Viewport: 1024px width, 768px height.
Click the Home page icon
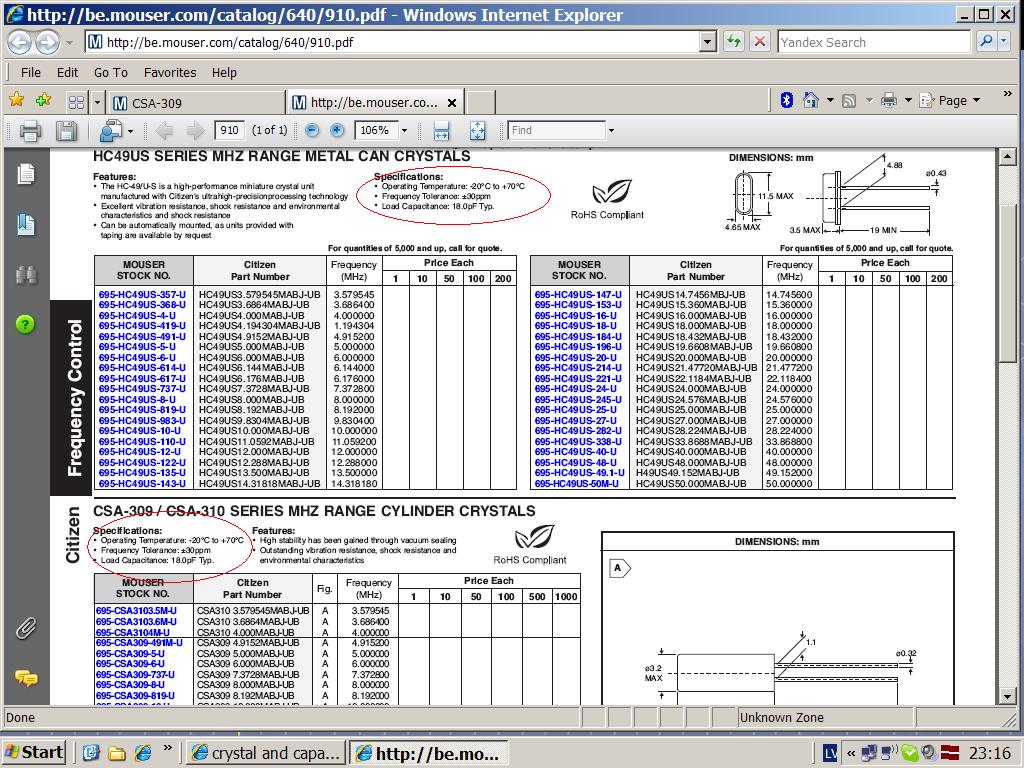pos(810,101)
